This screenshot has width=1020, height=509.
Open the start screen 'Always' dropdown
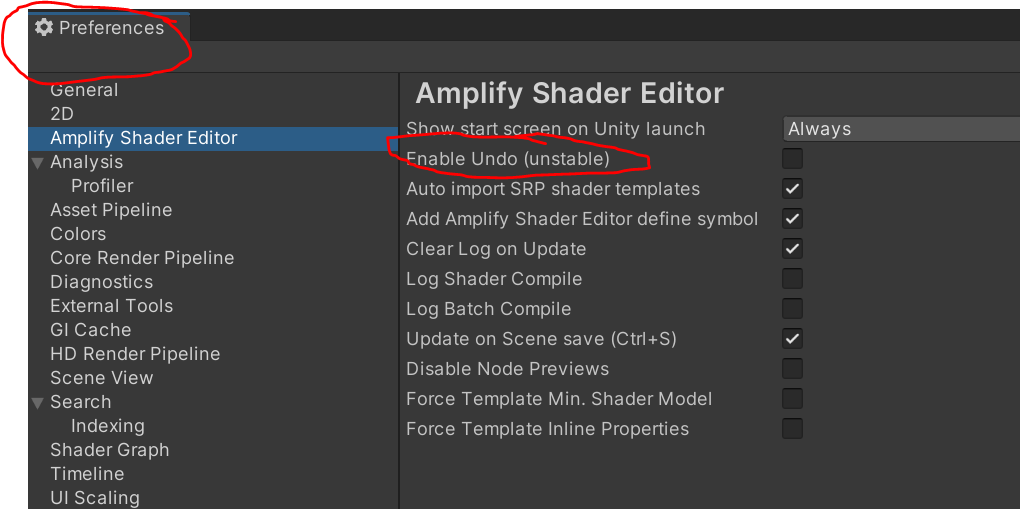coord(900,129)
